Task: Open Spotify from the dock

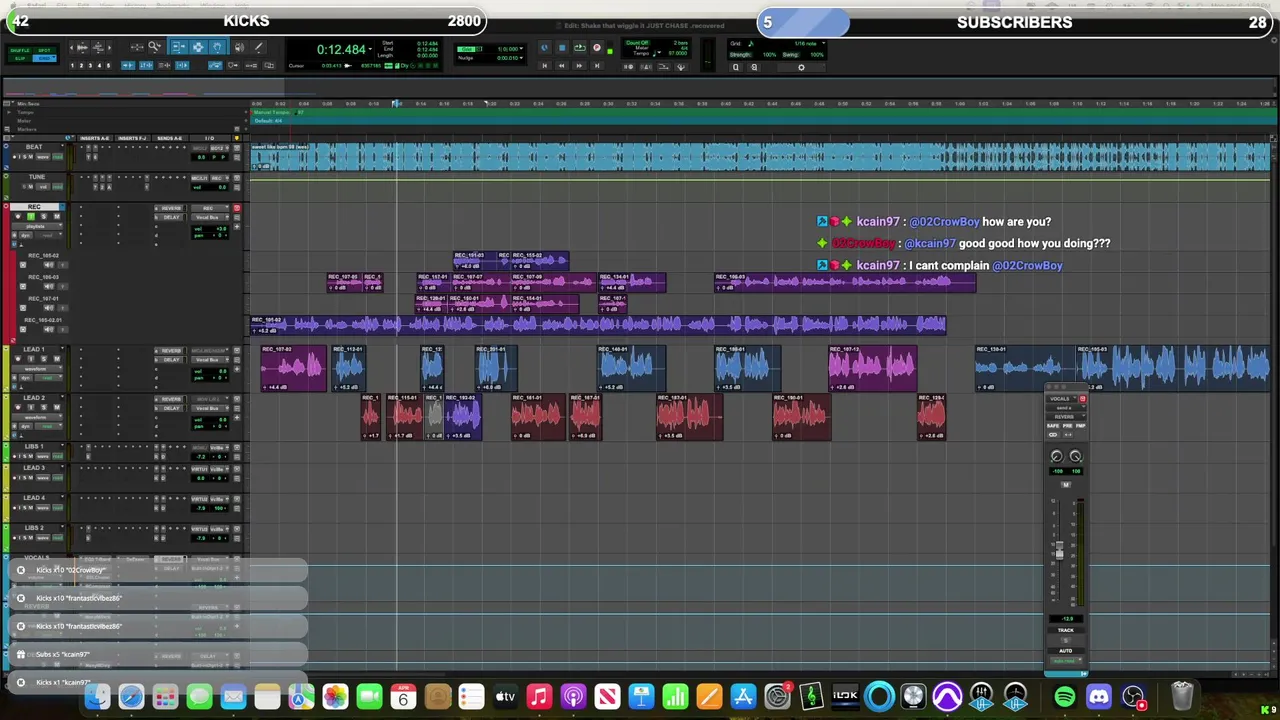Action: [x=1064, y=697]
